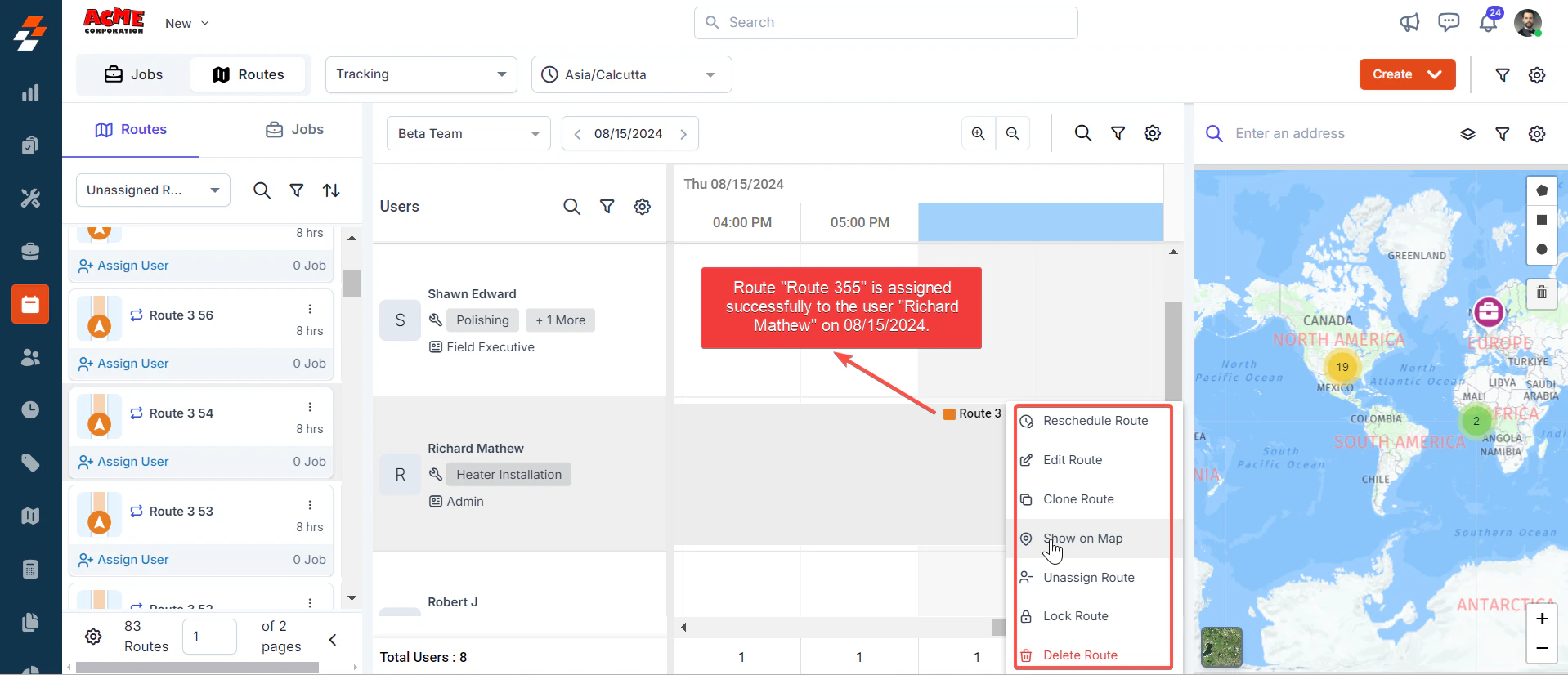
Task: Open the Tracking dropdown
Action: (x=421, y=74)
